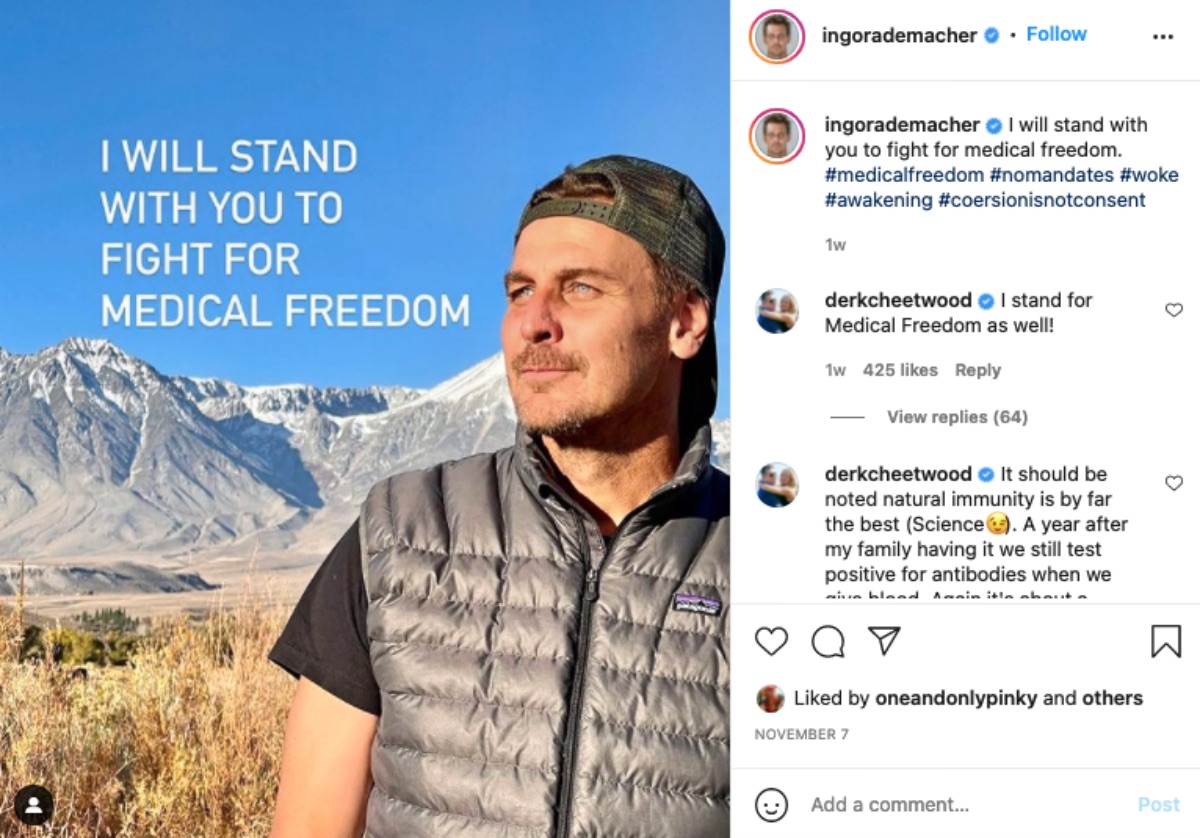Share post using the paper plane icon
1200x838 pixels.
[x=884, y=641]
